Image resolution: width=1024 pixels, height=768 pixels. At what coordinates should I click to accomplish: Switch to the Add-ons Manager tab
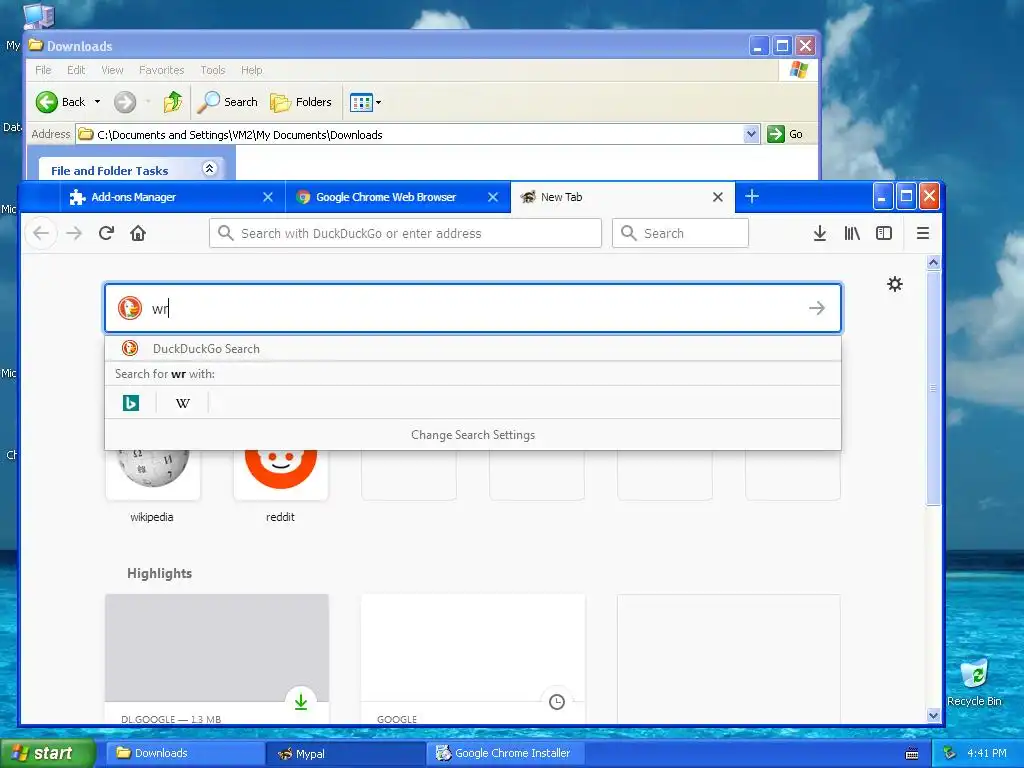tap(172, 197)
